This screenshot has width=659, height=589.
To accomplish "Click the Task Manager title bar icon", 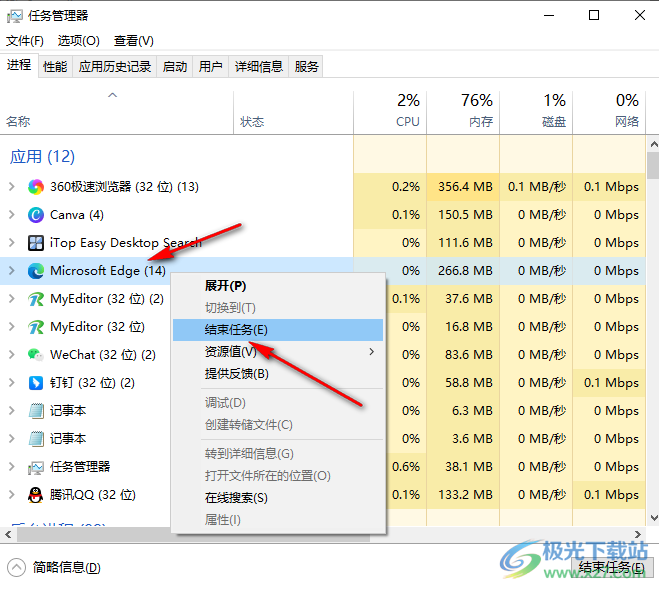I will (x=15, y=16).
